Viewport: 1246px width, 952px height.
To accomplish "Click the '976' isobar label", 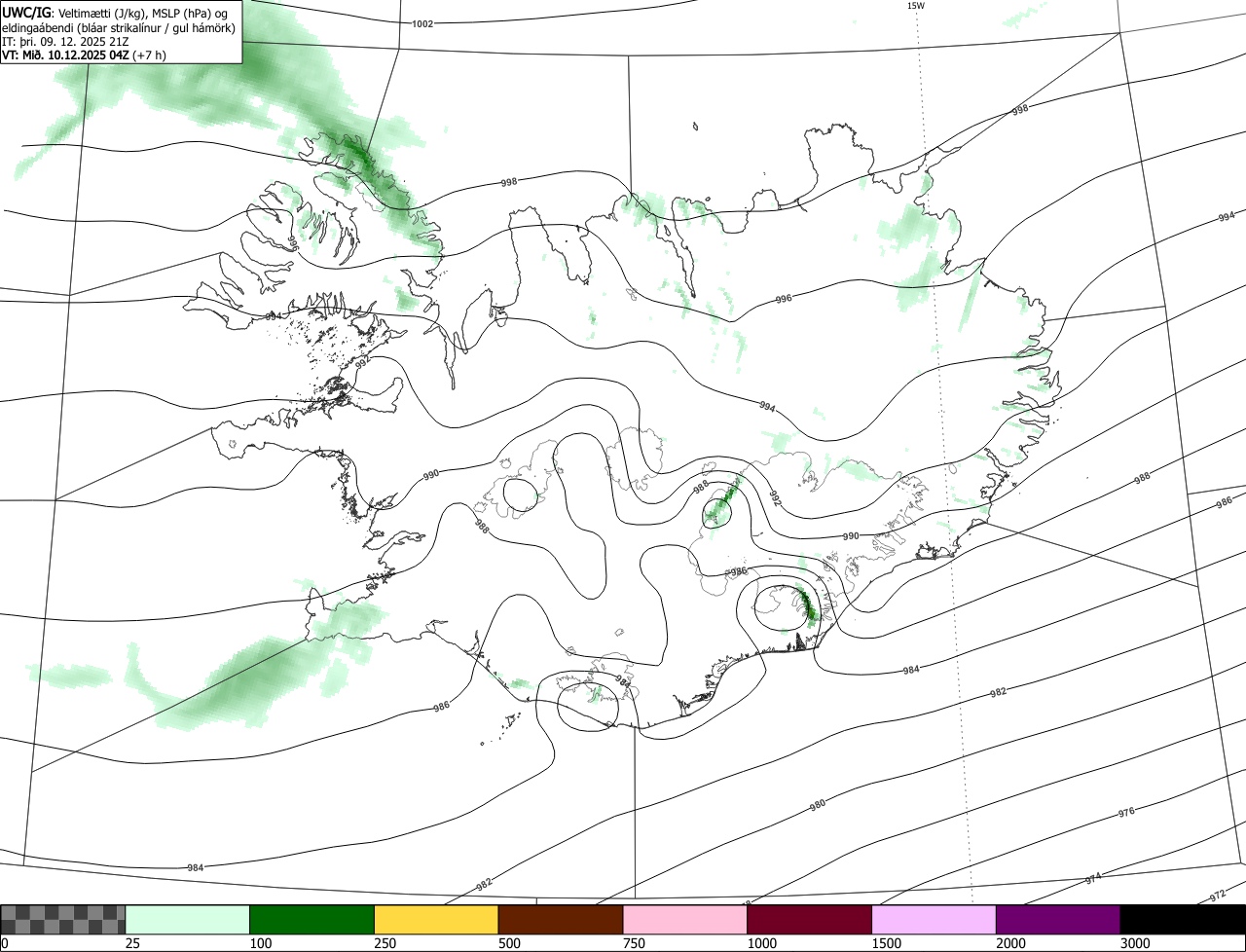I will point(1126,812).
